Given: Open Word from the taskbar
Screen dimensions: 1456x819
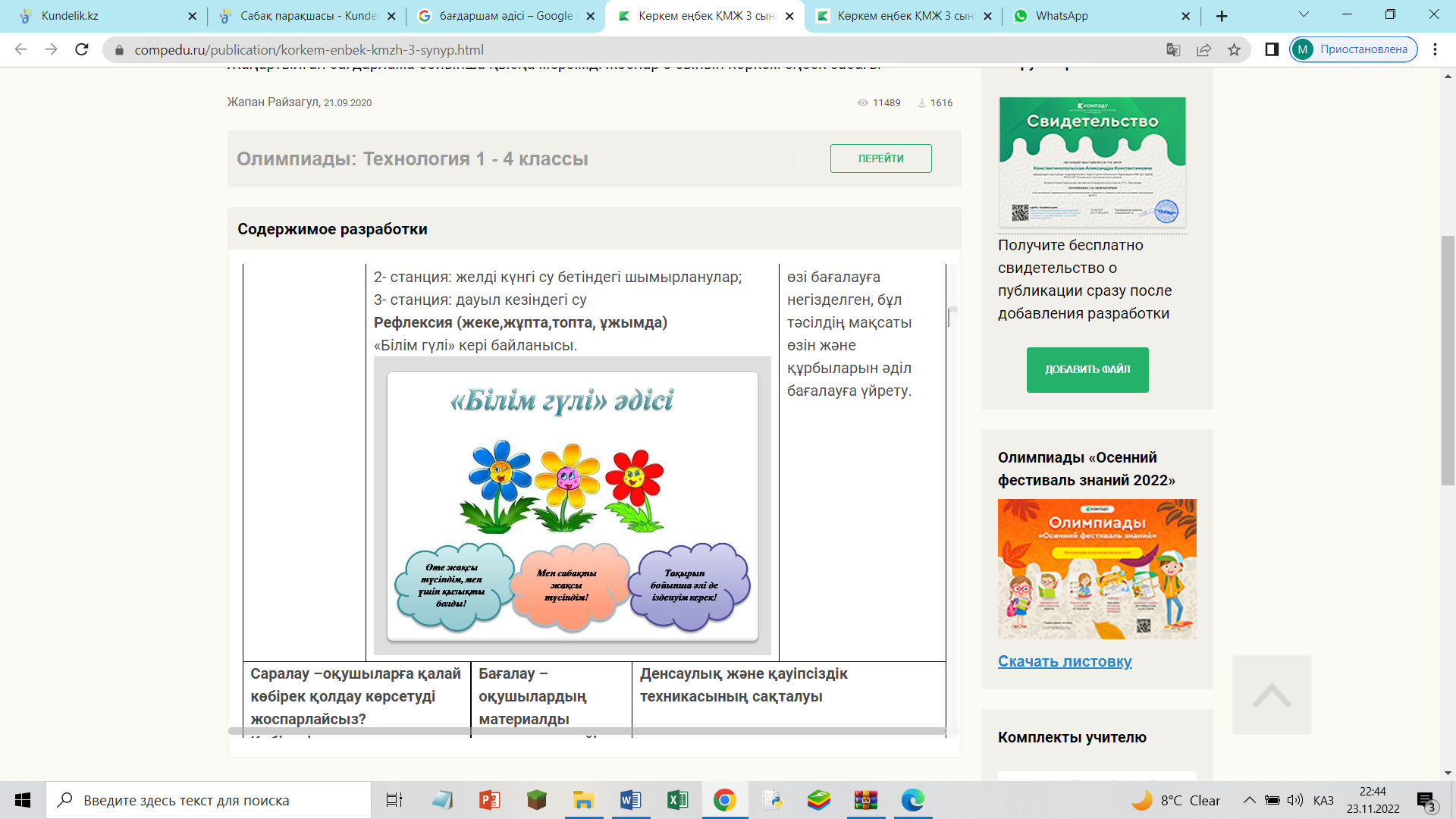Looking at the screenshot, I should pos(630,800).
